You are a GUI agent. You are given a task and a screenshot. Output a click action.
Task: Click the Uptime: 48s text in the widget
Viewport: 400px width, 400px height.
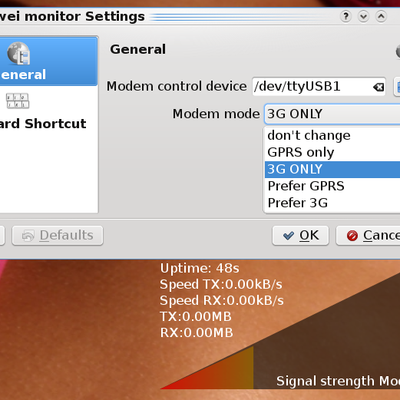tap(200, 268)
